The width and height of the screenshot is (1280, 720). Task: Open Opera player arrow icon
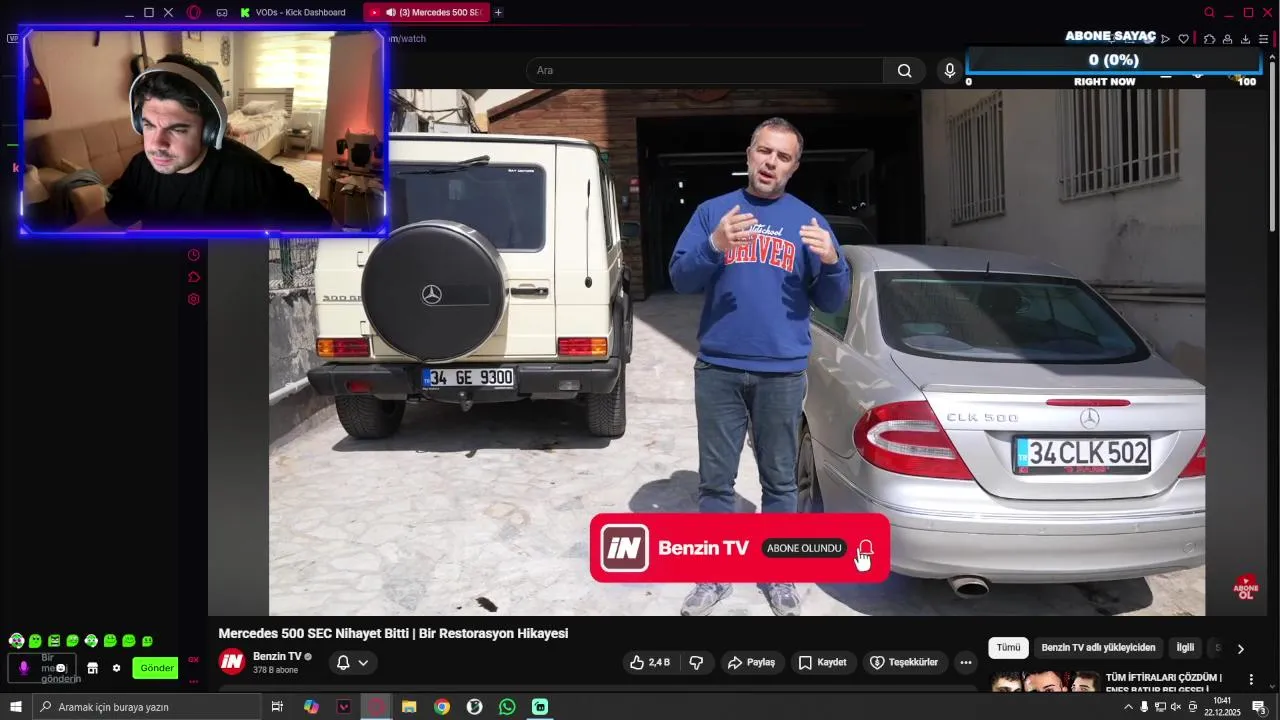(x=1165, y=39)
